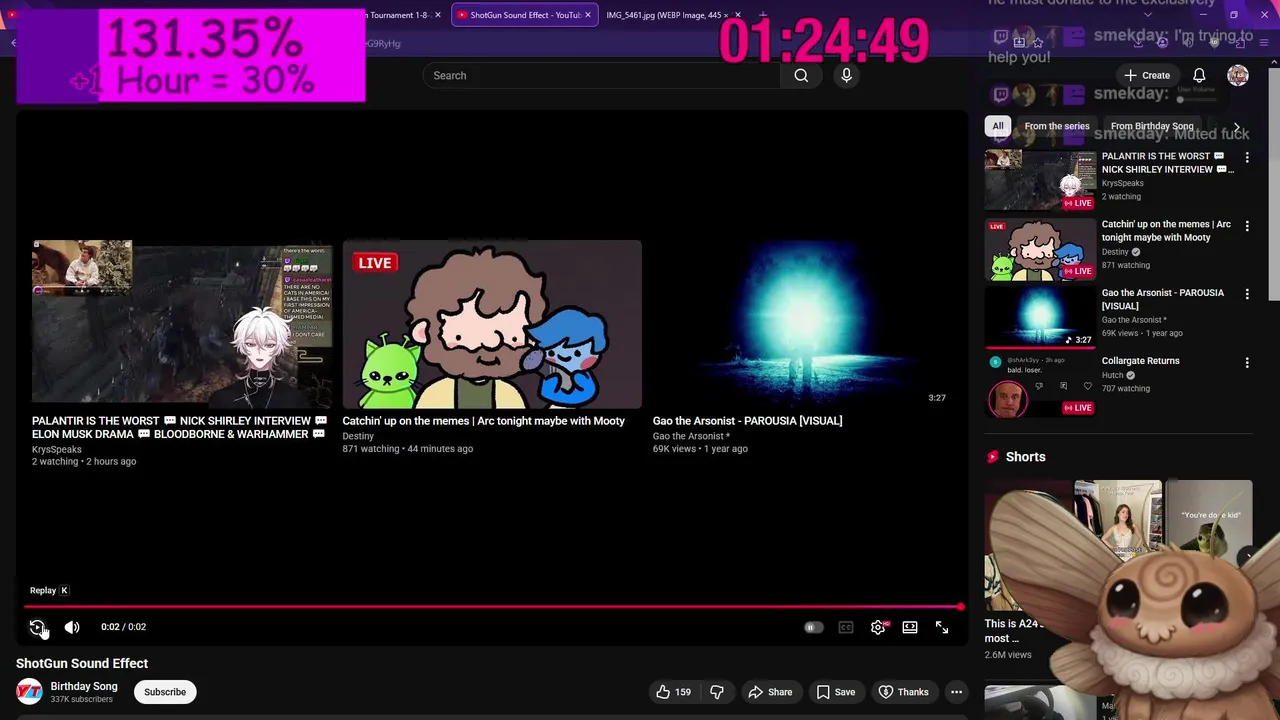Open PAROUSIA sidebar thumbnail
The height and width of the screenshot is (720, 1280).
[1040, 317]
